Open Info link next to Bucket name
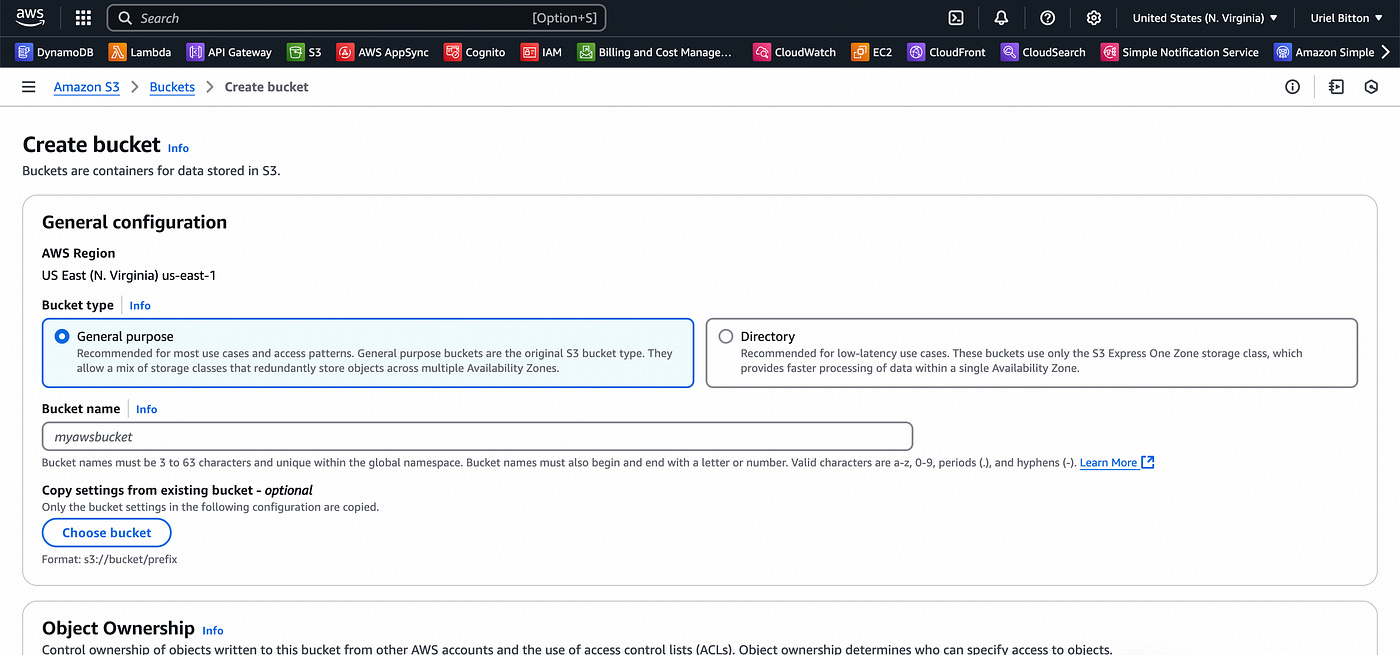 click(146, 409)
